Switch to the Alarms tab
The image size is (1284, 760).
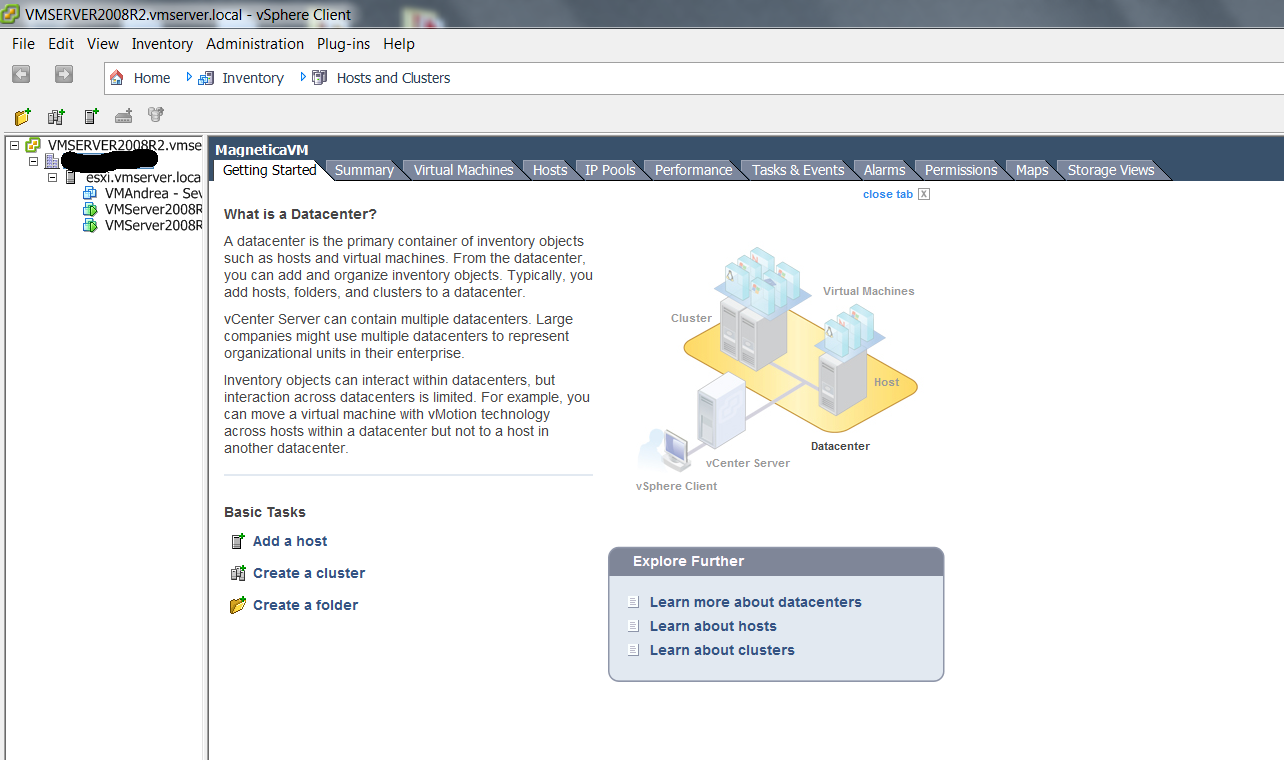click(x=884, y=170)
